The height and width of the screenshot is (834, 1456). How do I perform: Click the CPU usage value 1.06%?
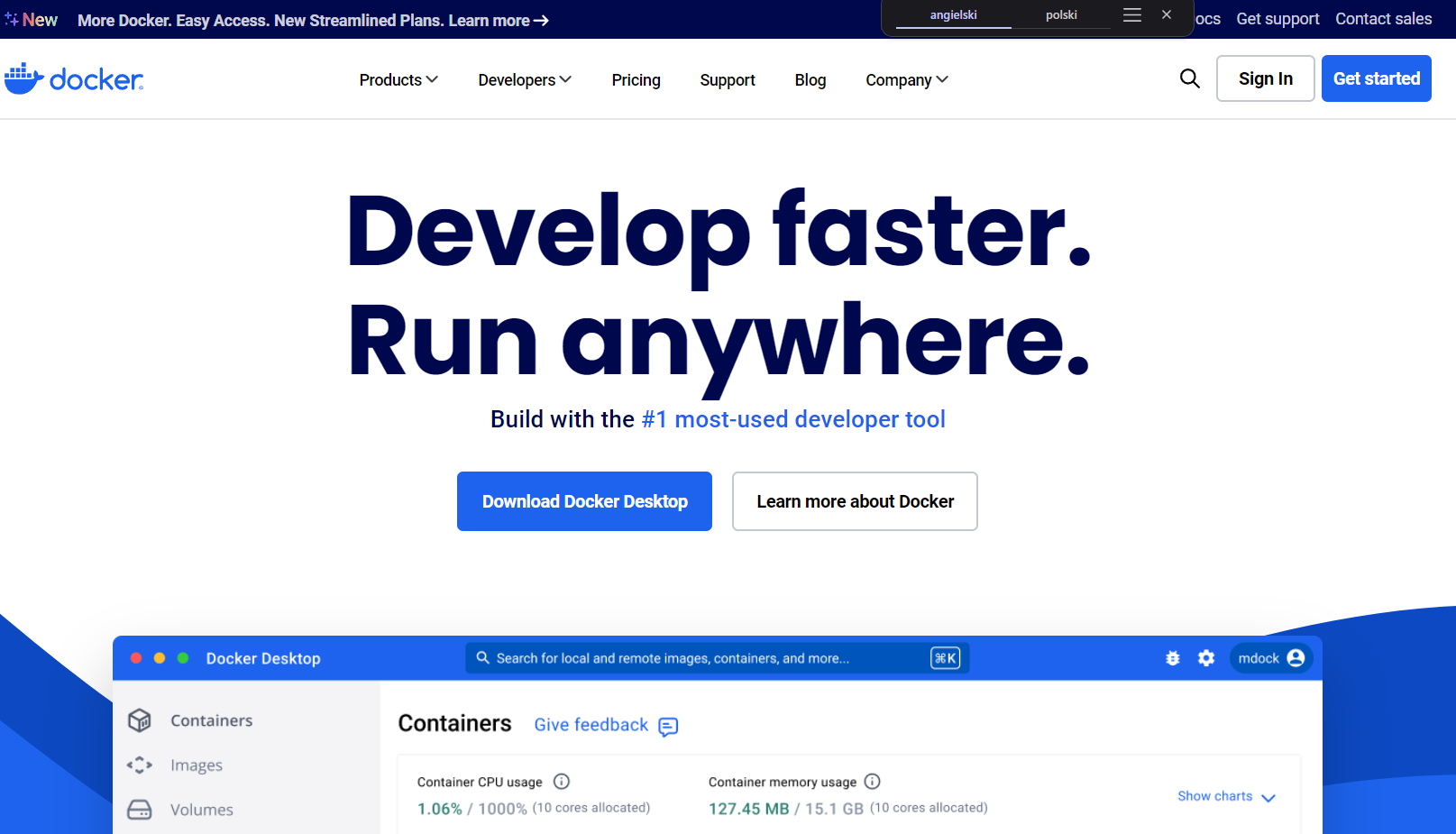440,809
